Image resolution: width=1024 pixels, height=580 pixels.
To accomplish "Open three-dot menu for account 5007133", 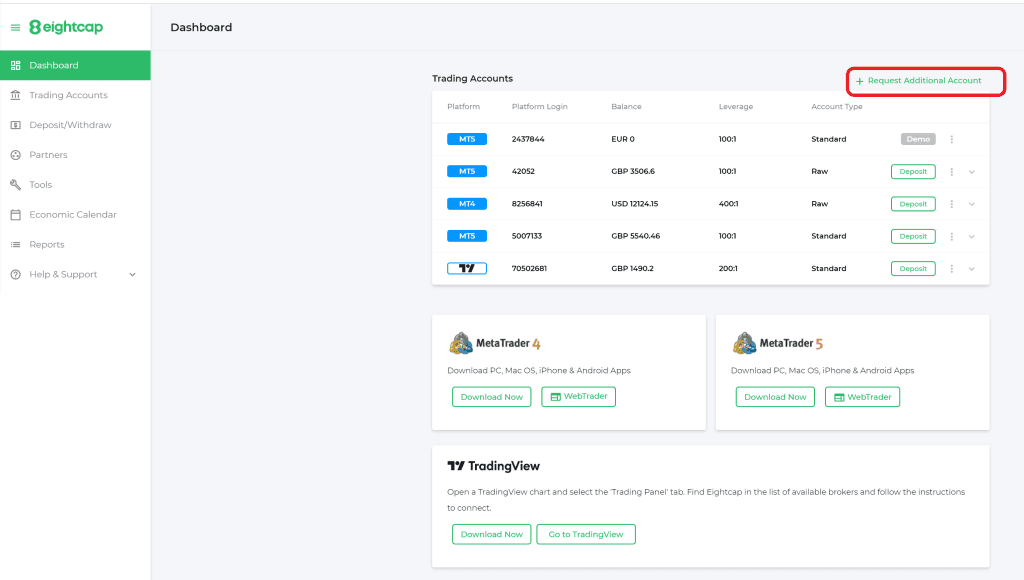I will (952, 236).
